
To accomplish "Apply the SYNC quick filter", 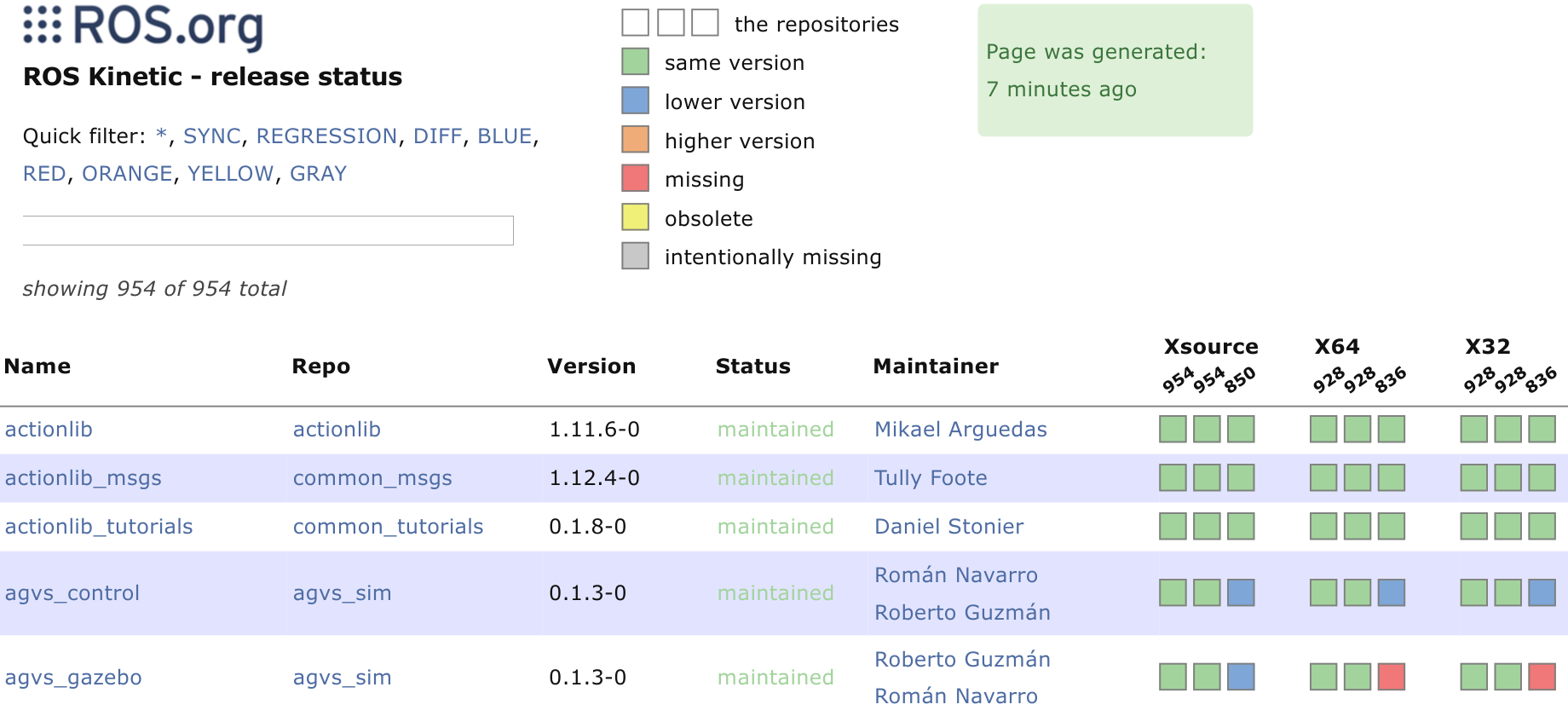I will tap(212, 136).
